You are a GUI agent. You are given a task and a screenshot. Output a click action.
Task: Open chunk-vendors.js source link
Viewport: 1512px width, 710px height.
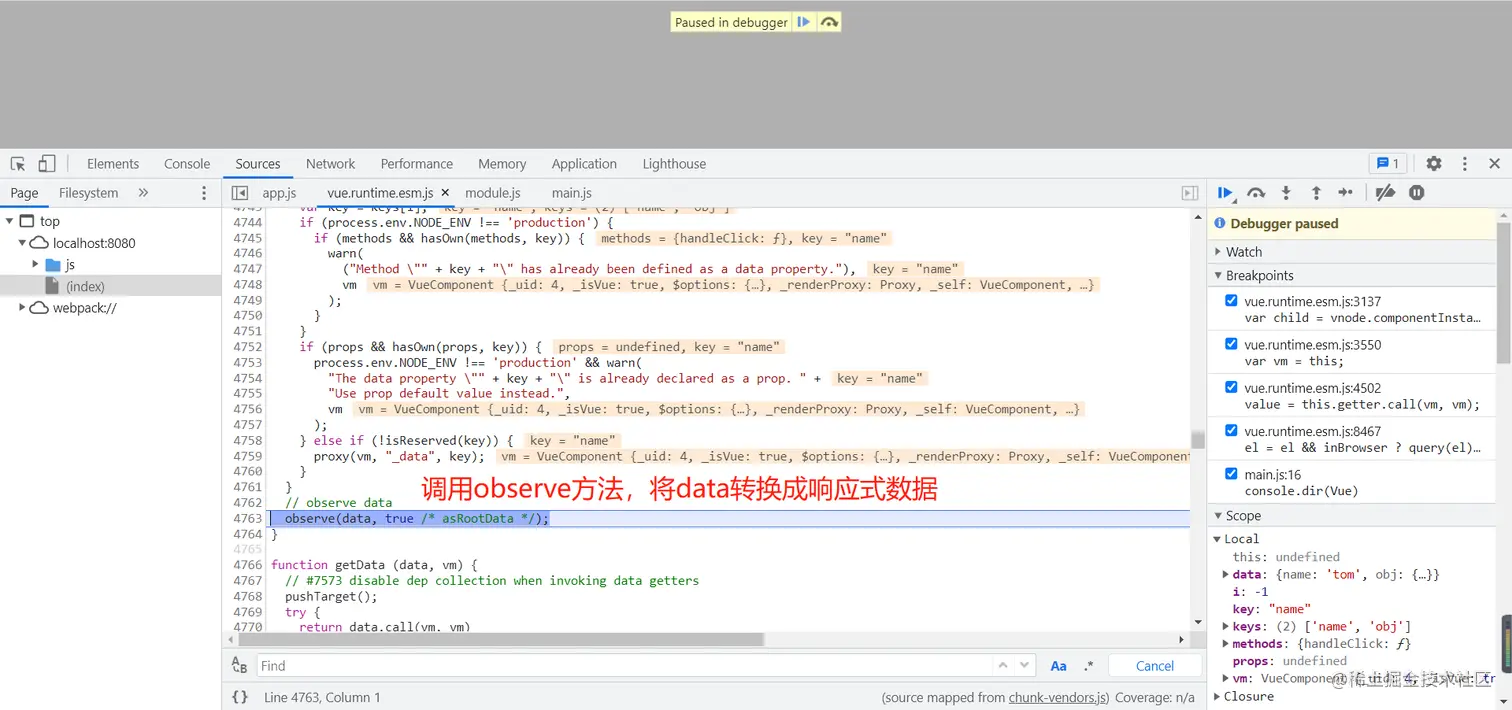click(1058, 698)
